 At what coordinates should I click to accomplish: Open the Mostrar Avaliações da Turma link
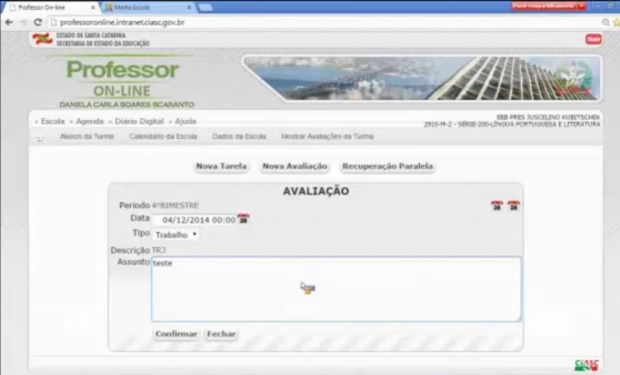pos(327,136)
